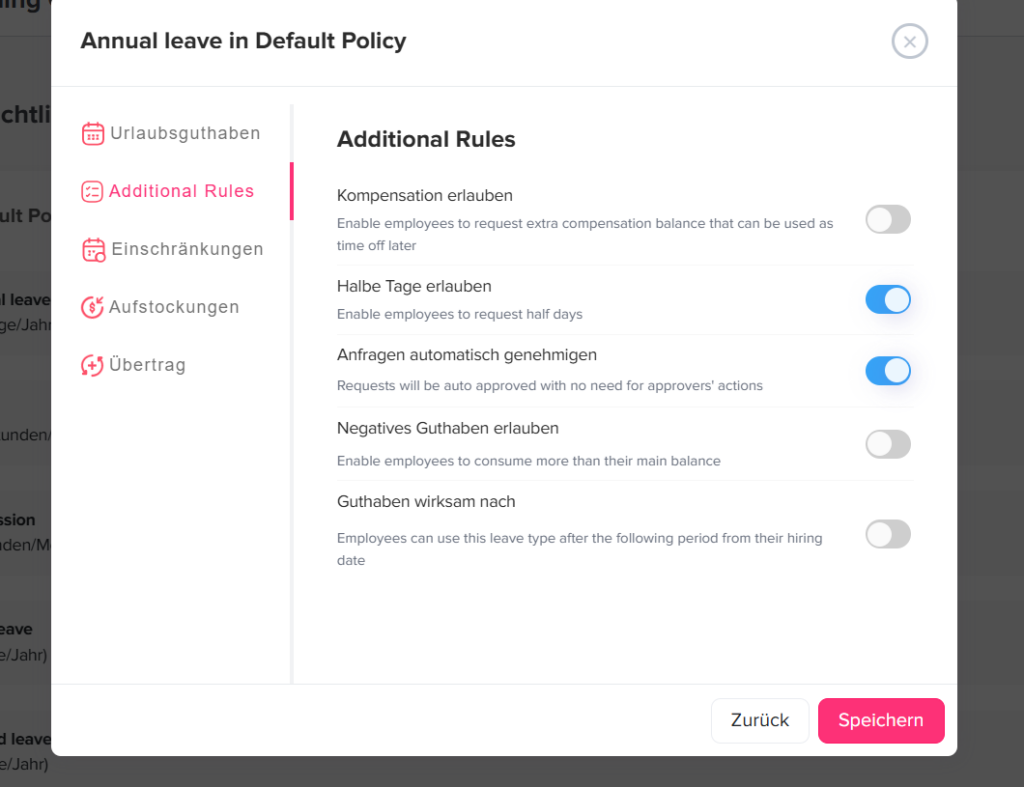Image resolution: width=1024 pixels, height=787 pixels.
Task: Switch to the Einschränkungen section
Action: click(187, 250)
